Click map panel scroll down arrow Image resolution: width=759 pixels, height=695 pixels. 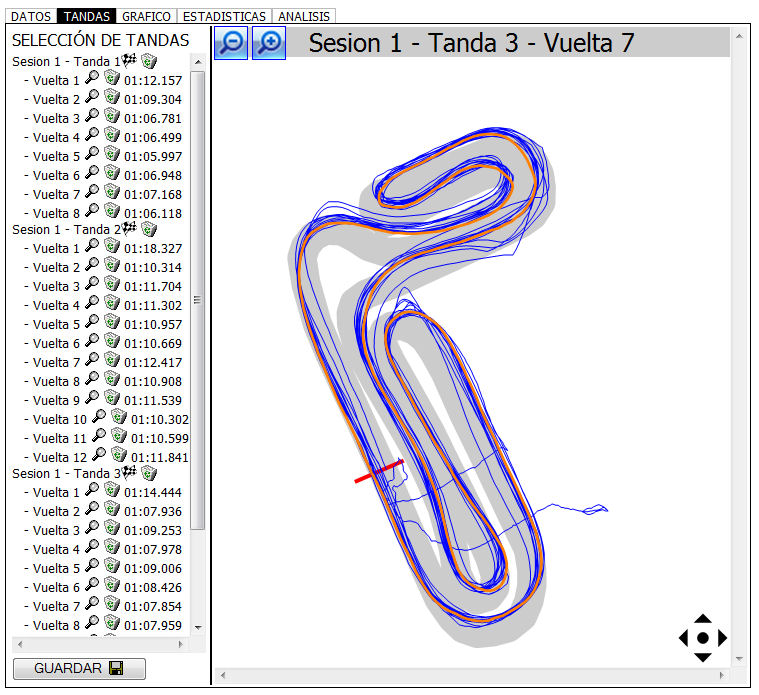(739, 658)
